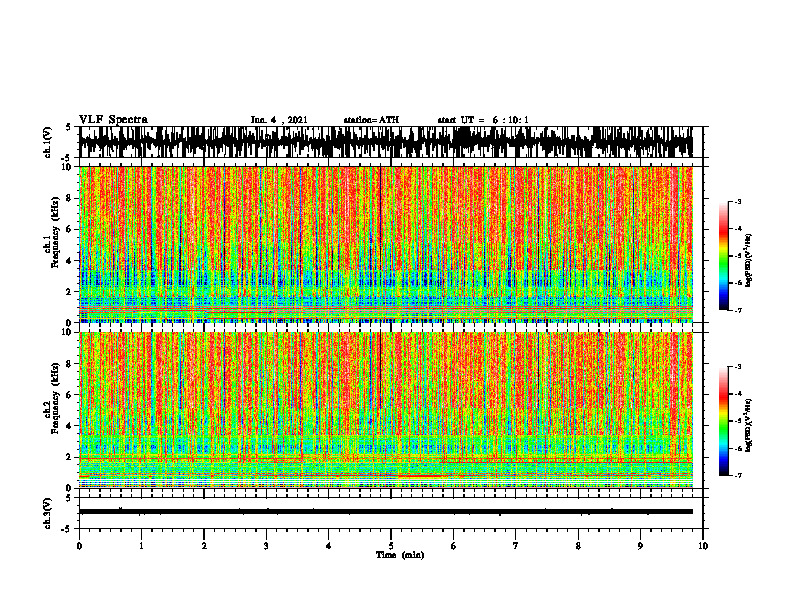This screenshot has height=612, width=792.
Task: Click the time axis tick label "5"
Action: pos(391,546)
